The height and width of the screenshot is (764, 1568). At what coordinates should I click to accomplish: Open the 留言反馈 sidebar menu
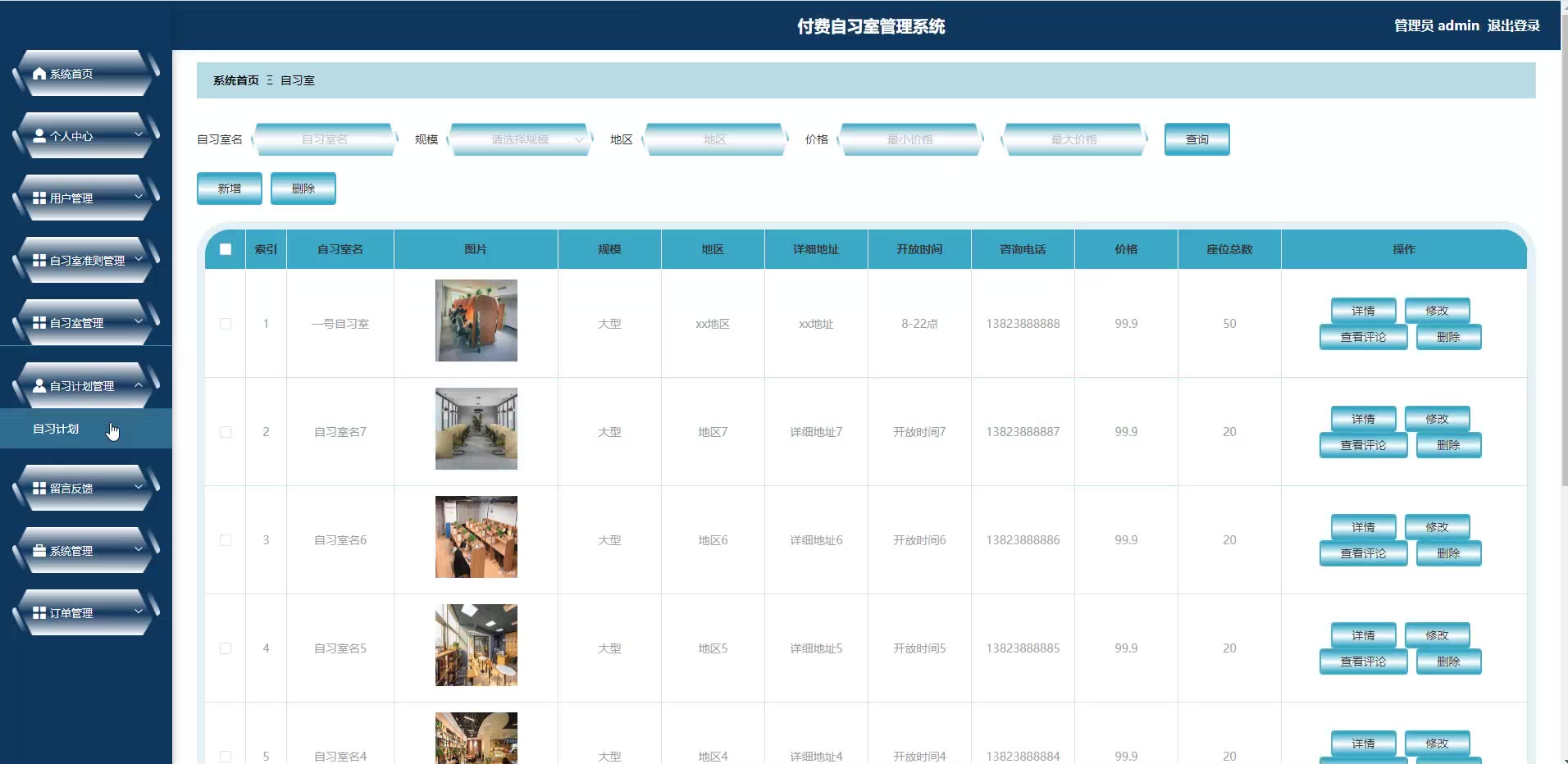coord(86,489)
